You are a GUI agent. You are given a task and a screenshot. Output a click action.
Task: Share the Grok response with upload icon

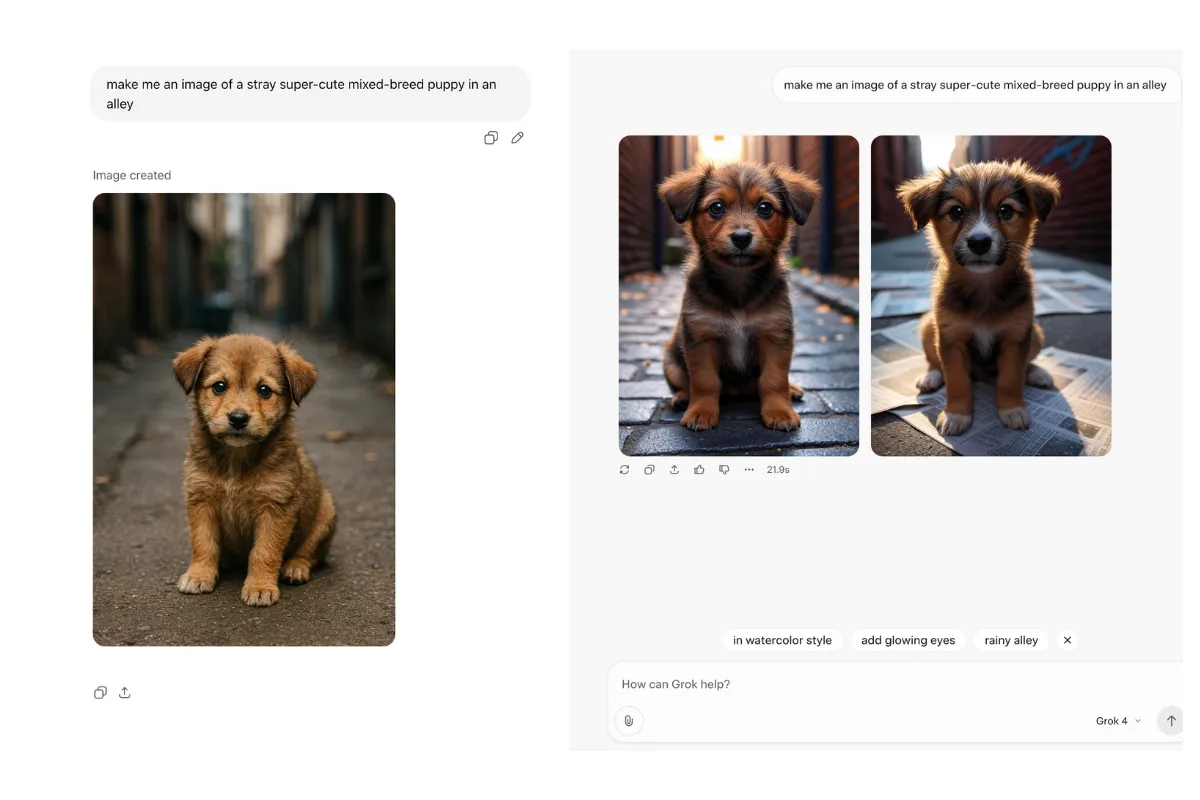point(674,469)
